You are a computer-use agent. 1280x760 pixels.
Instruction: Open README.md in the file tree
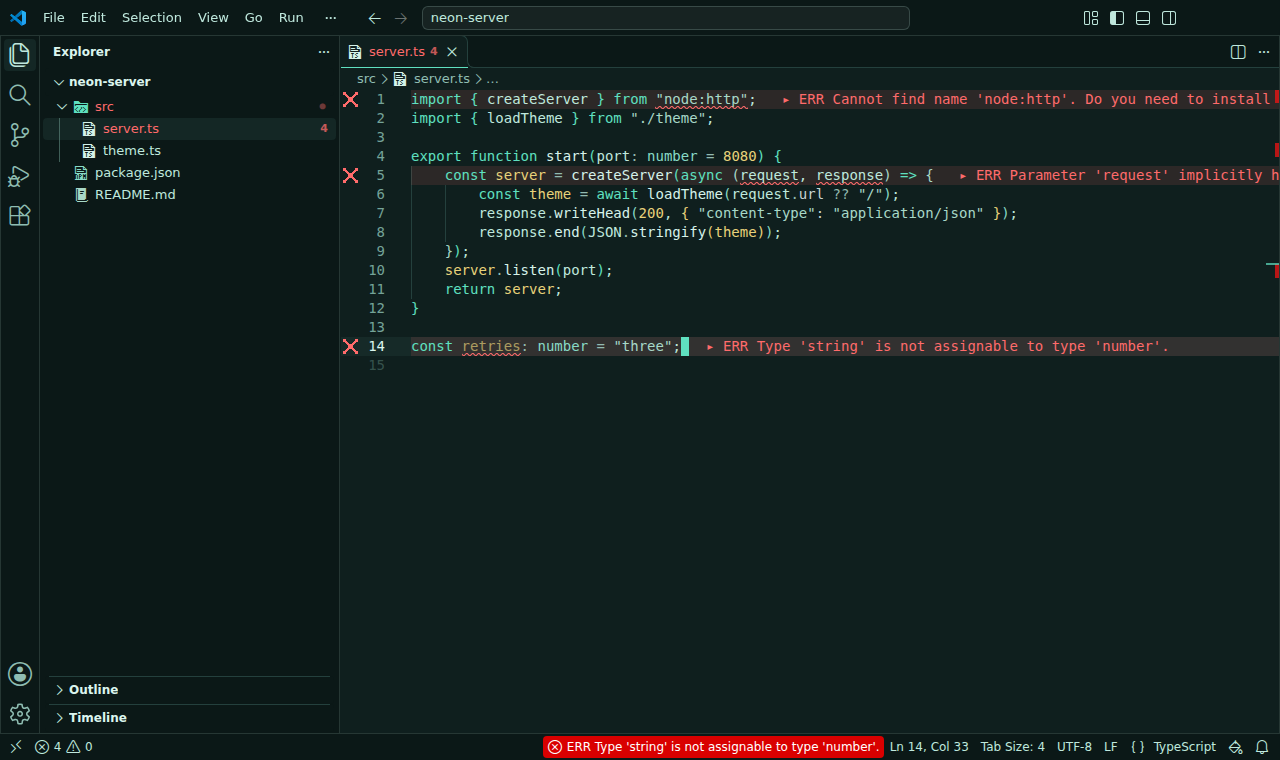189,195
